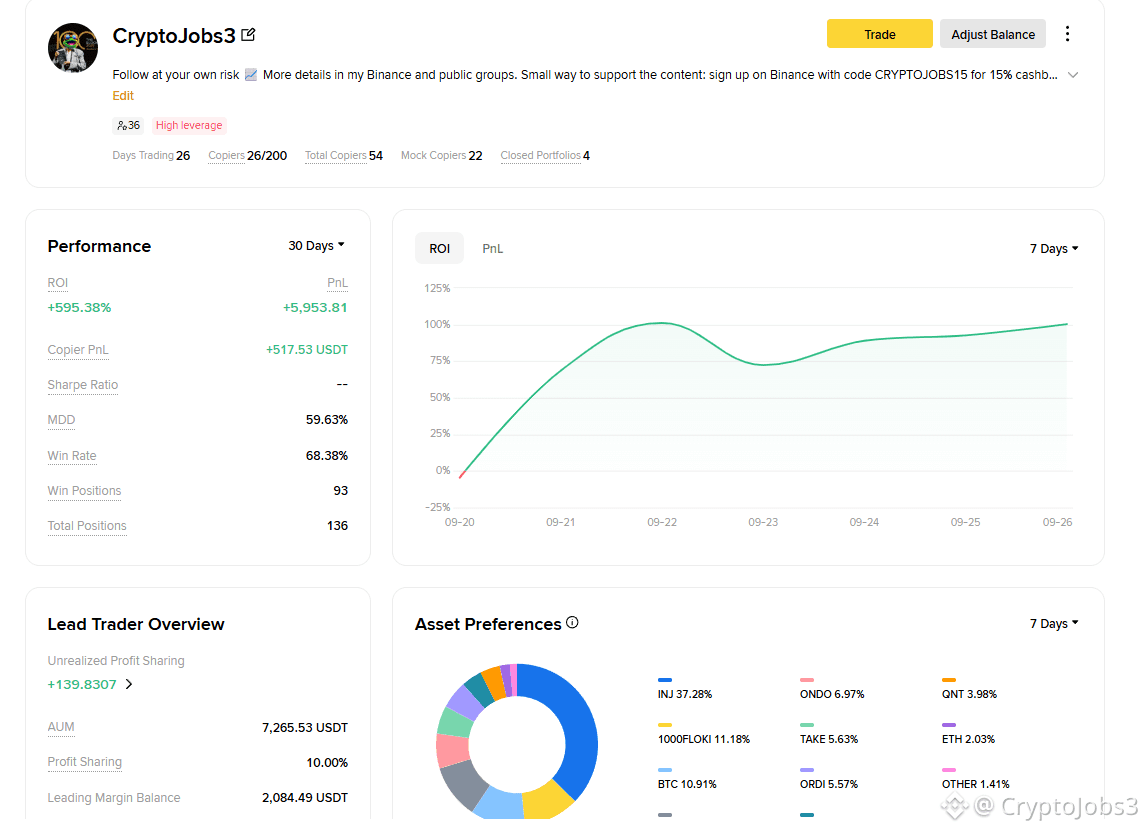1146x831 pixels.
Task: Click the High leverage tag
Action: pyautogui.click(x=189, y=125)
